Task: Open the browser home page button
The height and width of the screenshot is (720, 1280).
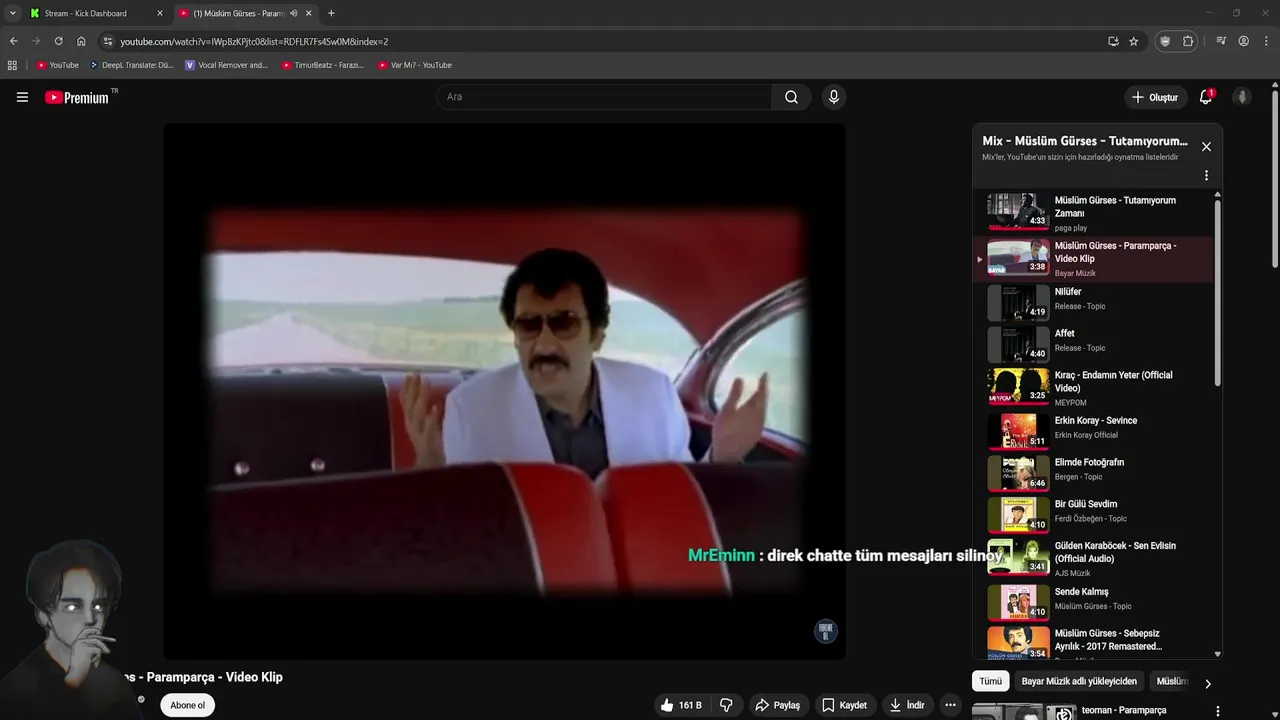Action: [81, 41]
